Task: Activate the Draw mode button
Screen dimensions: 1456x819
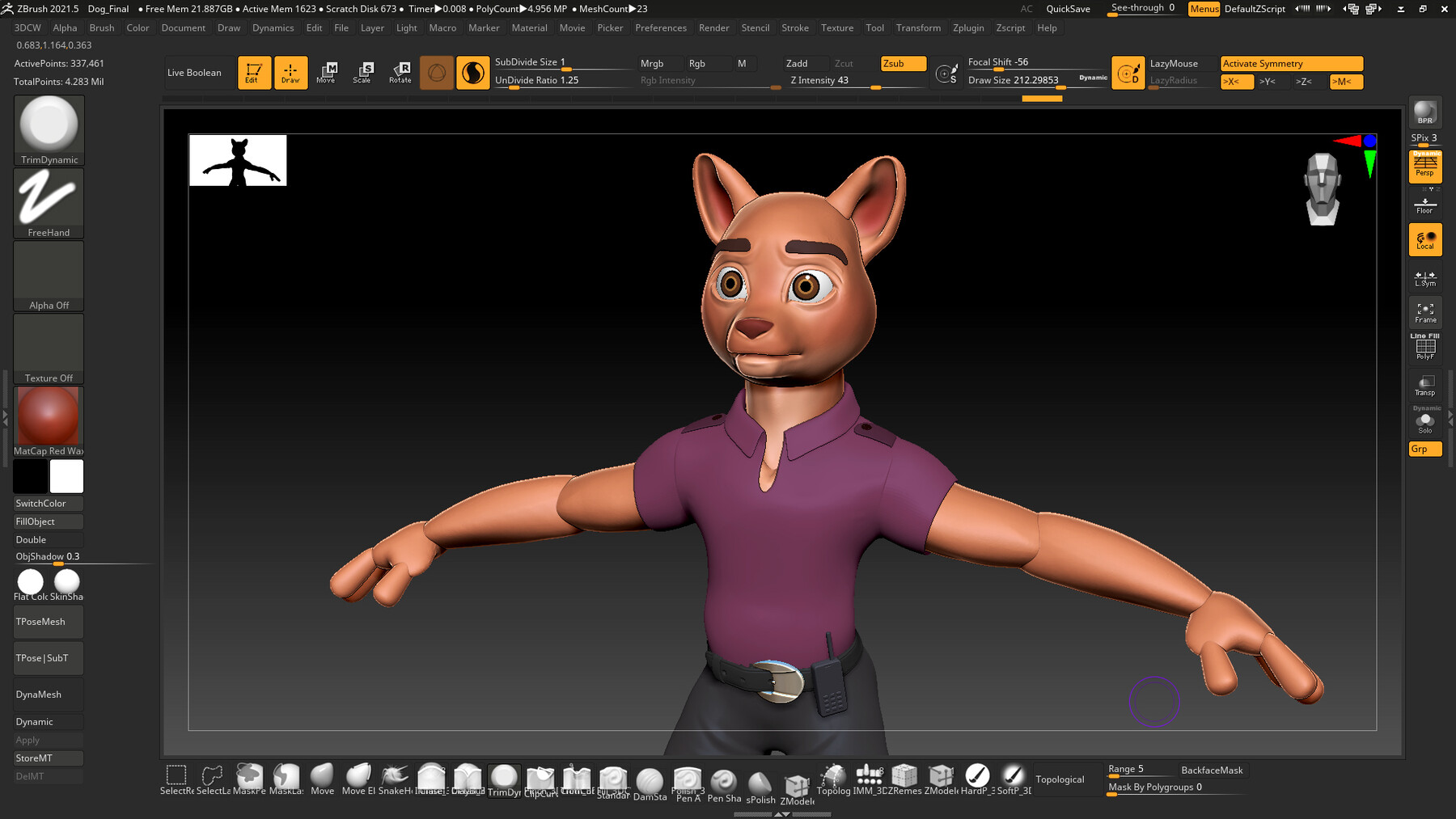Action: (x=290, y=73)
